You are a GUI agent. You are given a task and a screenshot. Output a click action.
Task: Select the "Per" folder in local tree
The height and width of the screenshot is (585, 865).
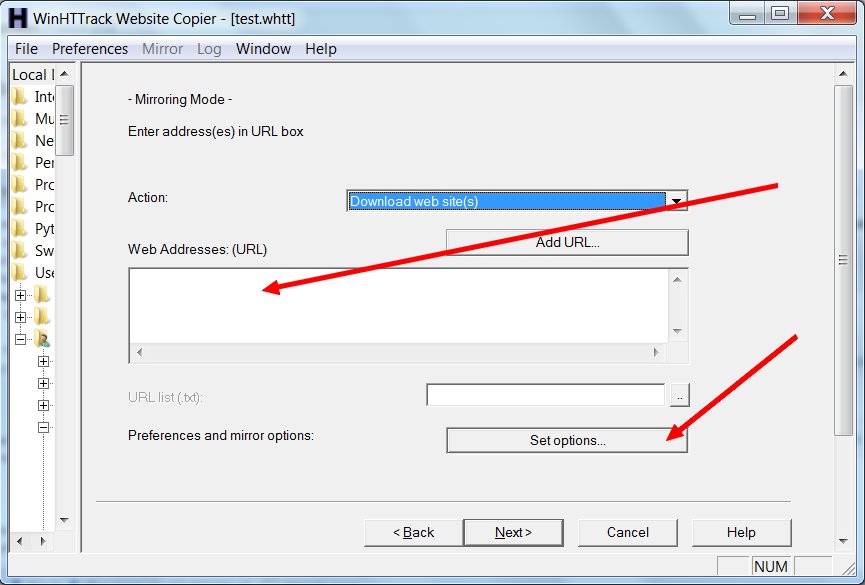pos(44,163)
